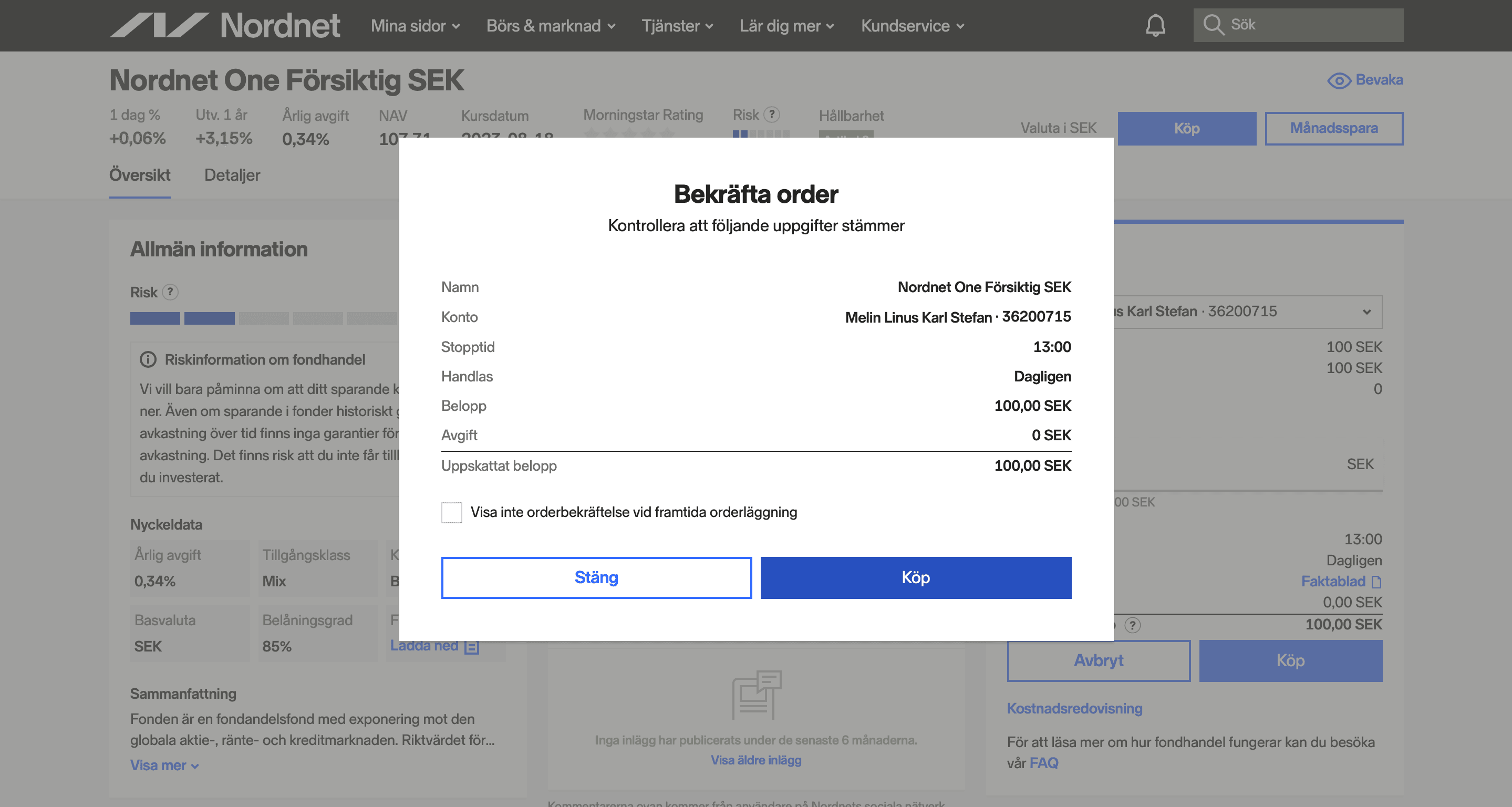Click the Risk help question mark in header

coord(772,115)
